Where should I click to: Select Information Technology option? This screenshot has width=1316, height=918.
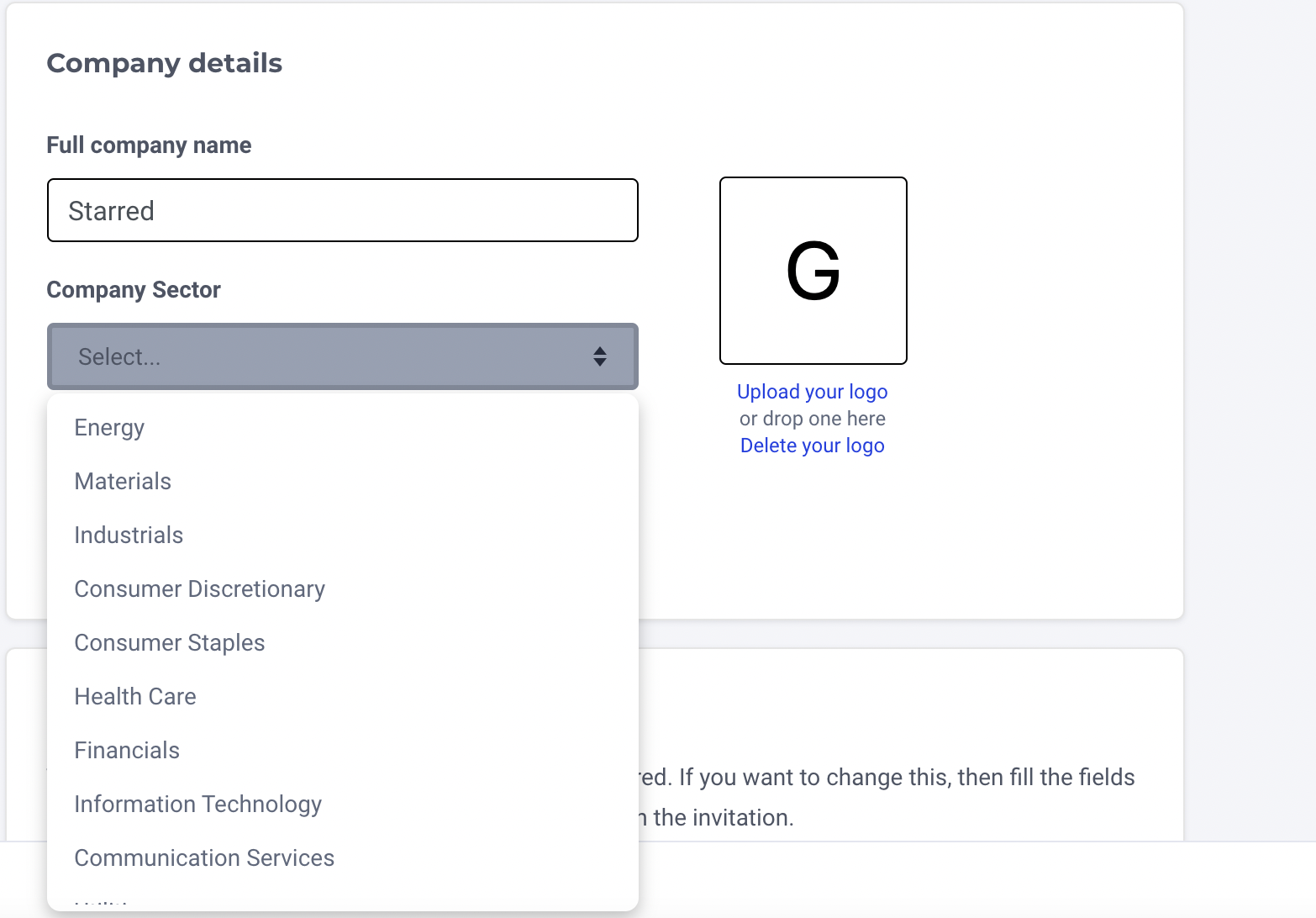(343, 805)
